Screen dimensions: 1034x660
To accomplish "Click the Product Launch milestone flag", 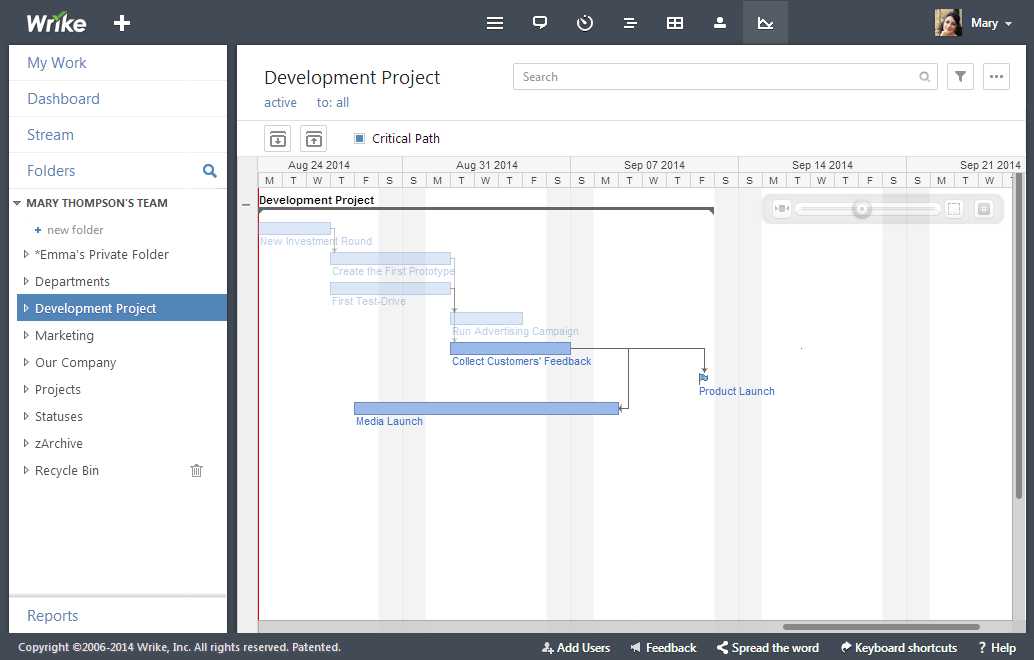I will pos(703,378).
